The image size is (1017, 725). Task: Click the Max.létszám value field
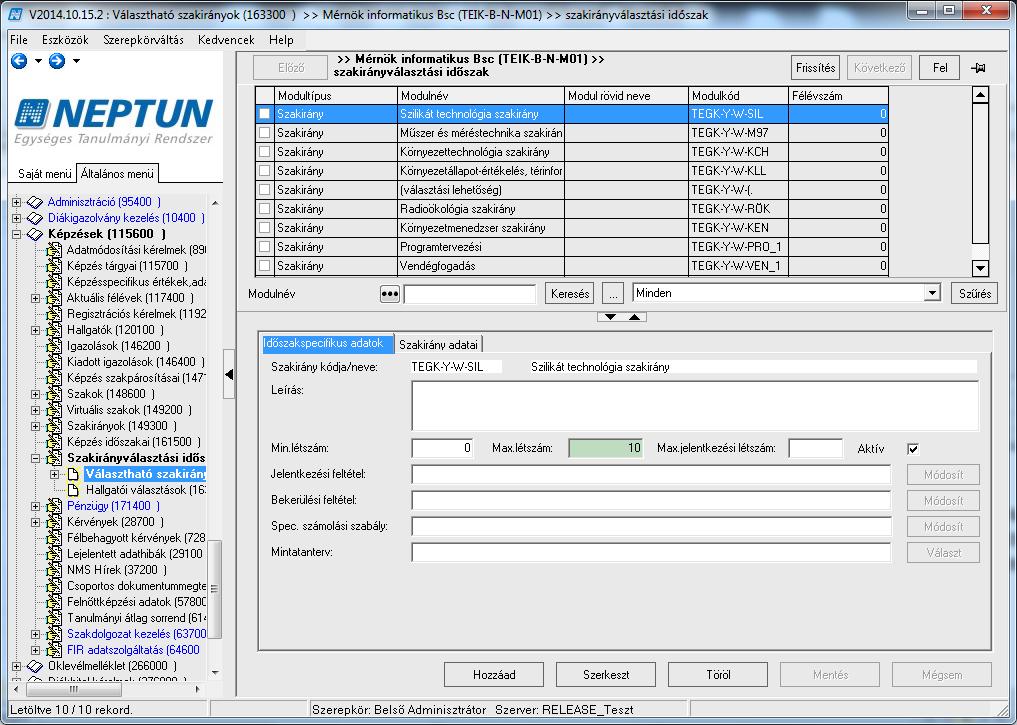click(x=606, y=448)
